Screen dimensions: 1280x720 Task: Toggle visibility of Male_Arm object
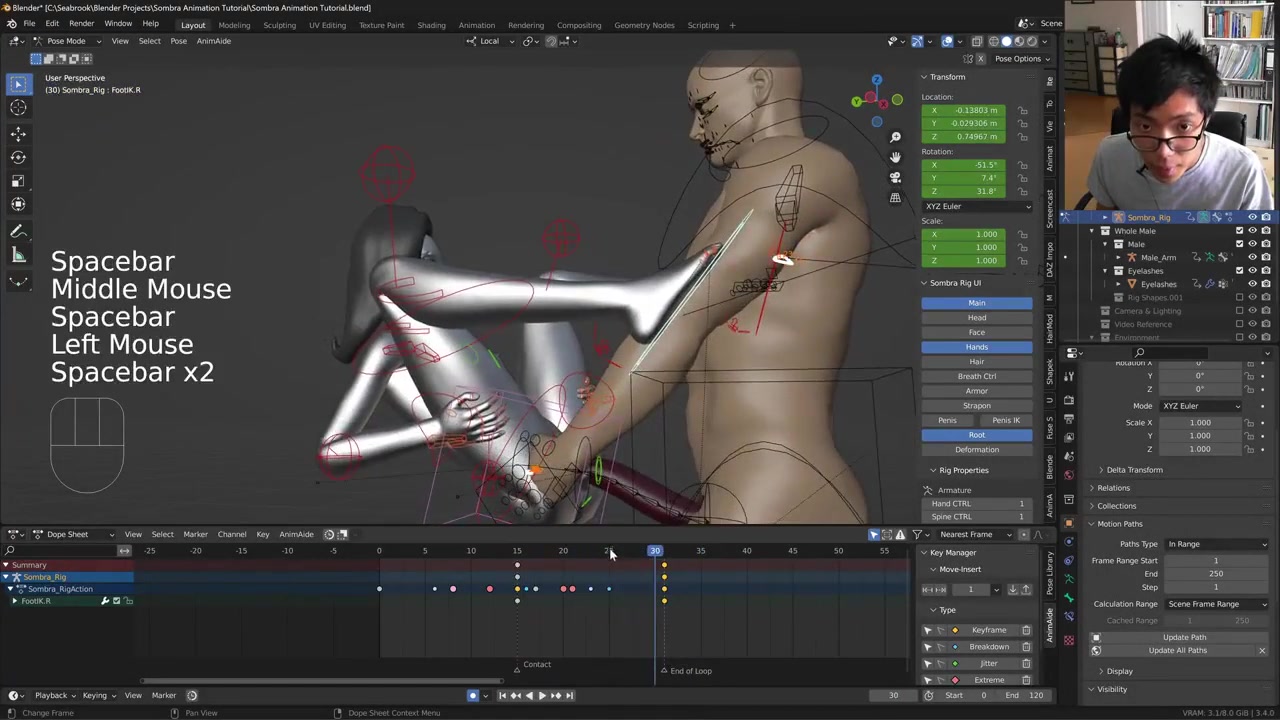click(1252, 257)
